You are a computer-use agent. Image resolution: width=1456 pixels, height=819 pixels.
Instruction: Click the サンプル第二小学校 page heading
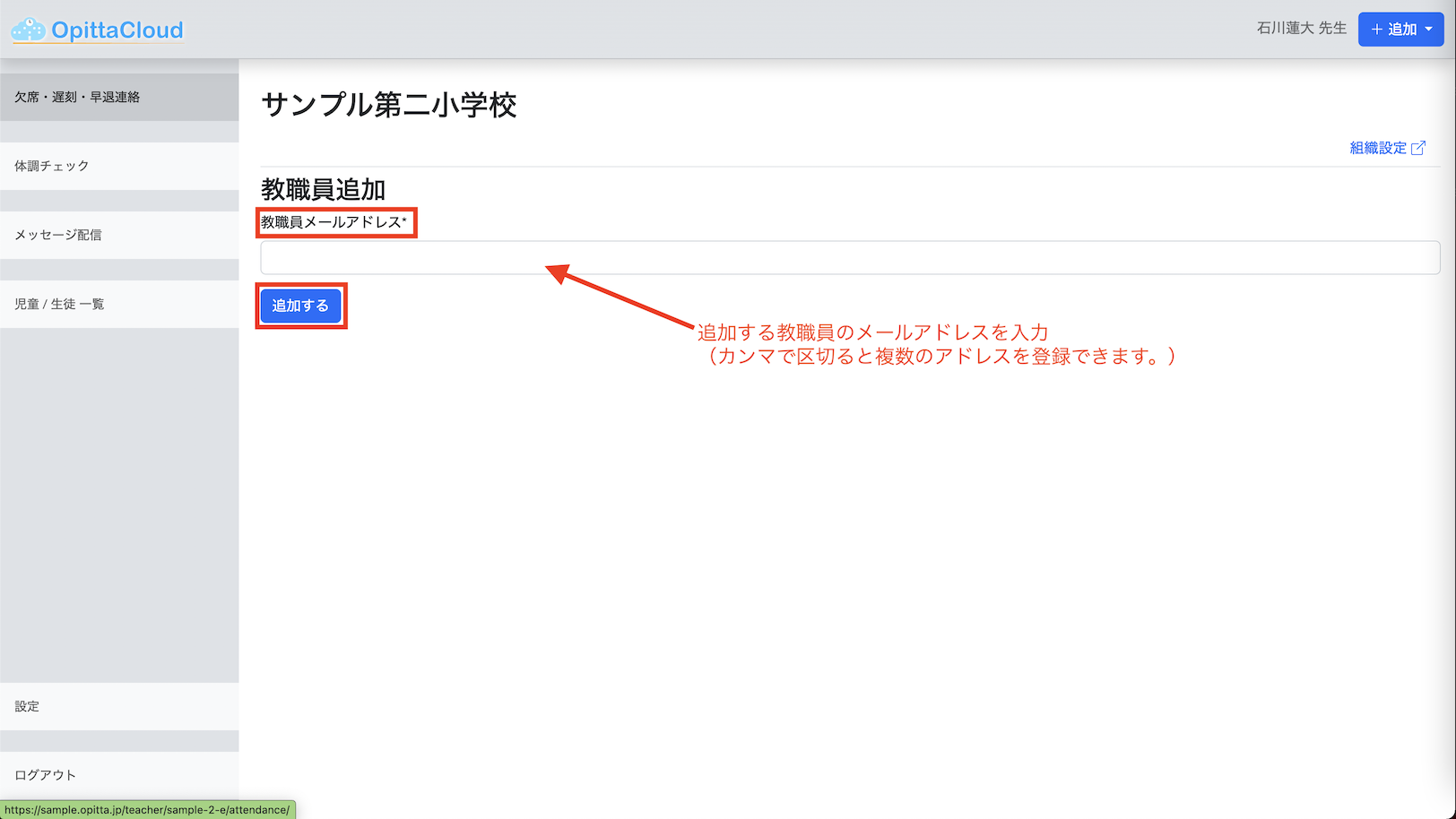coord(389,105)
